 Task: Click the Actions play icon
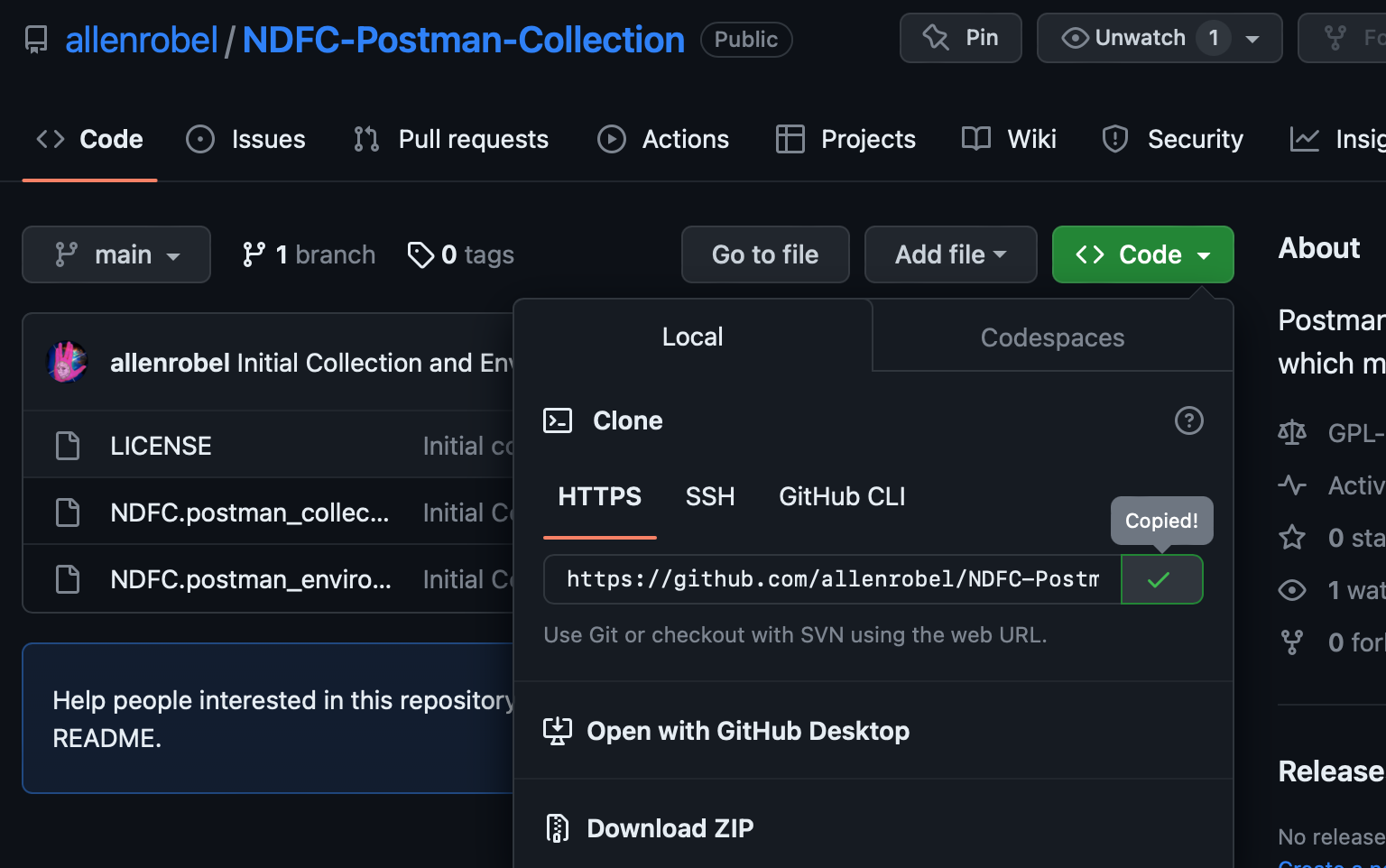pos(612,139)
